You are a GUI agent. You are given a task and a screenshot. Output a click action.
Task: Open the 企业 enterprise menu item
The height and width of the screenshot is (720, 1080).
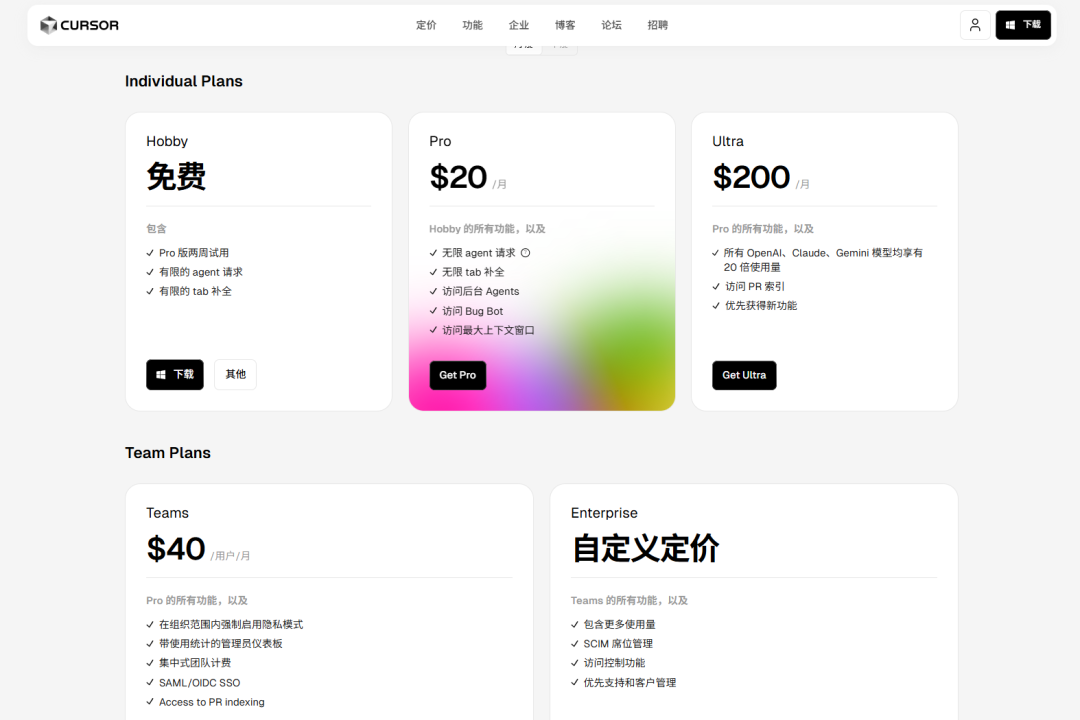(519, 25)
